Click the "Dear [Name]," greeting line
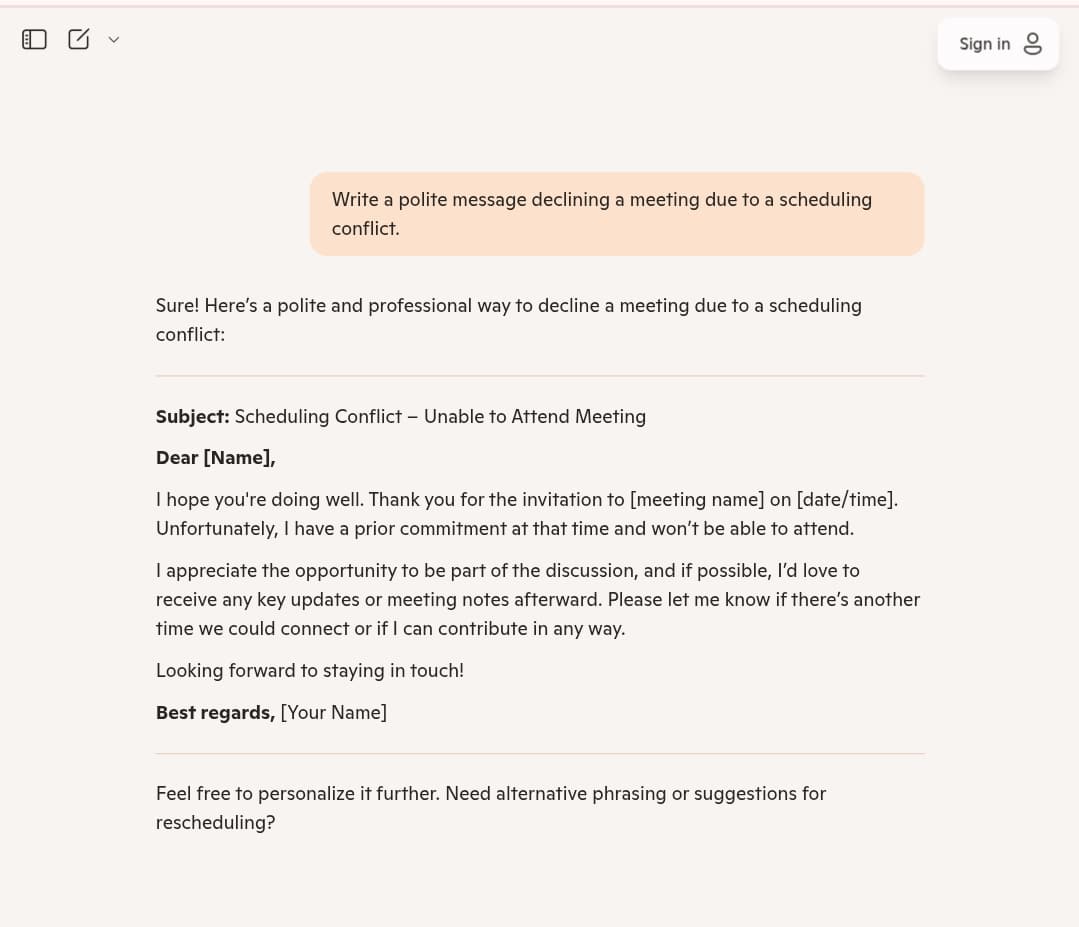Image resolution: width=1079 pixels, height=927 pixels. tap(215, 458)
